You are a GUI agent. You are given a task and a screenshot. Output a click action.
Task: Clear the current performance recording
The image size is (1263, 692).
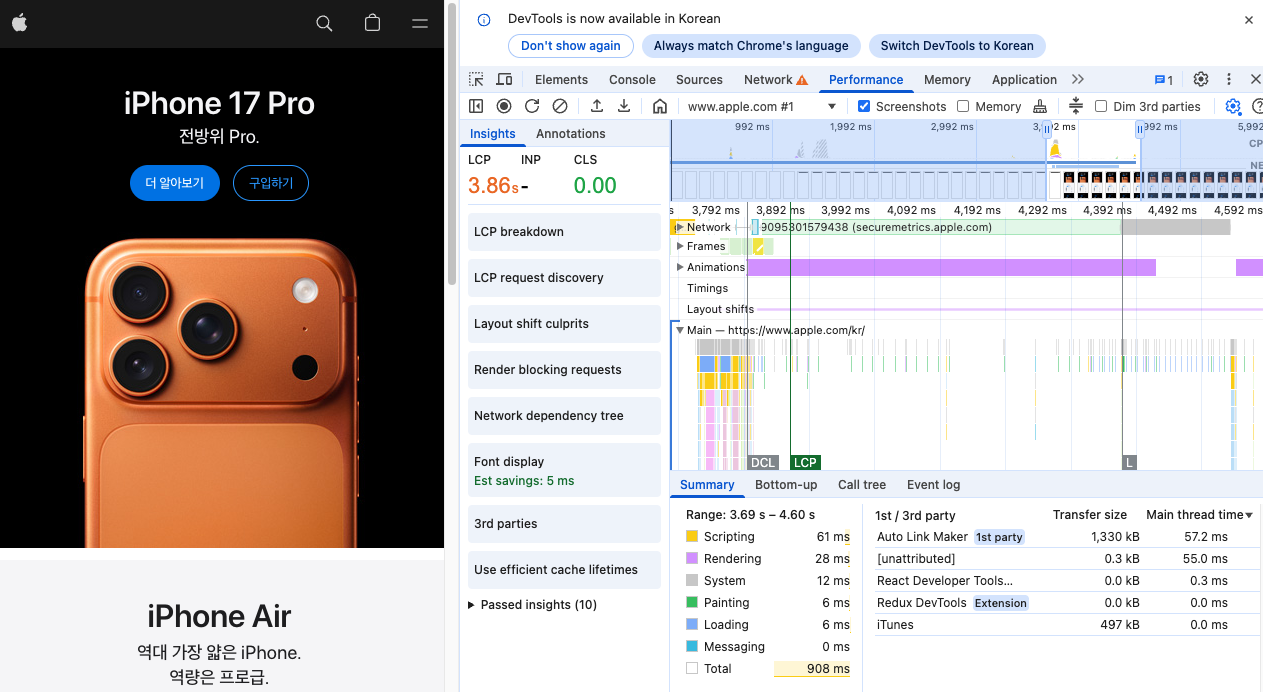pos(560,106)
